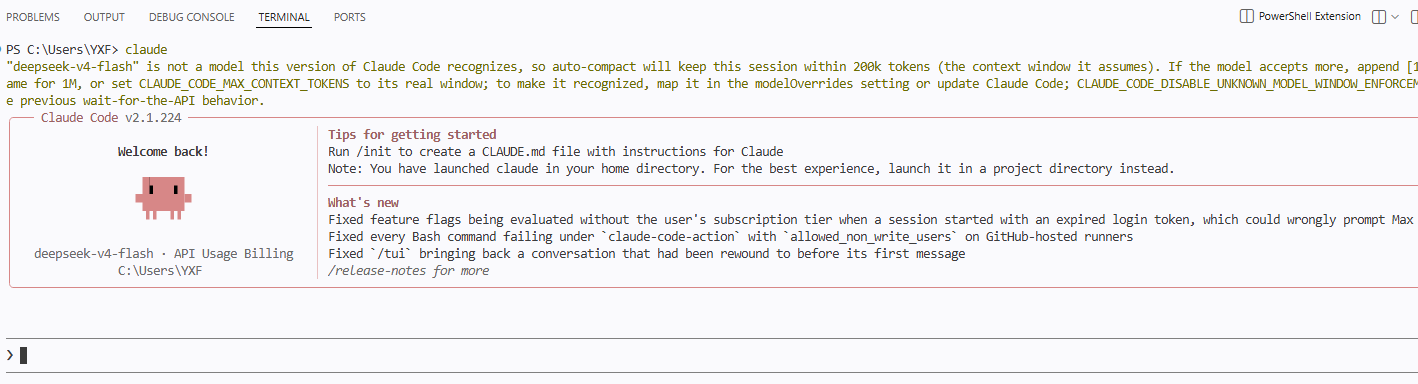Viewport: 1418px width, 384px height.
Task: Split the terminal with the split icon
Action: tap(1379, 17)
